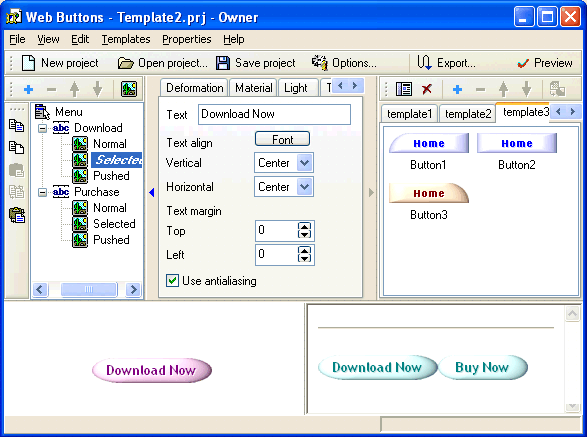This screenshot has width=587, height=437.
Task: Add button with blue plus in left panel
Action: pos(28,89)
